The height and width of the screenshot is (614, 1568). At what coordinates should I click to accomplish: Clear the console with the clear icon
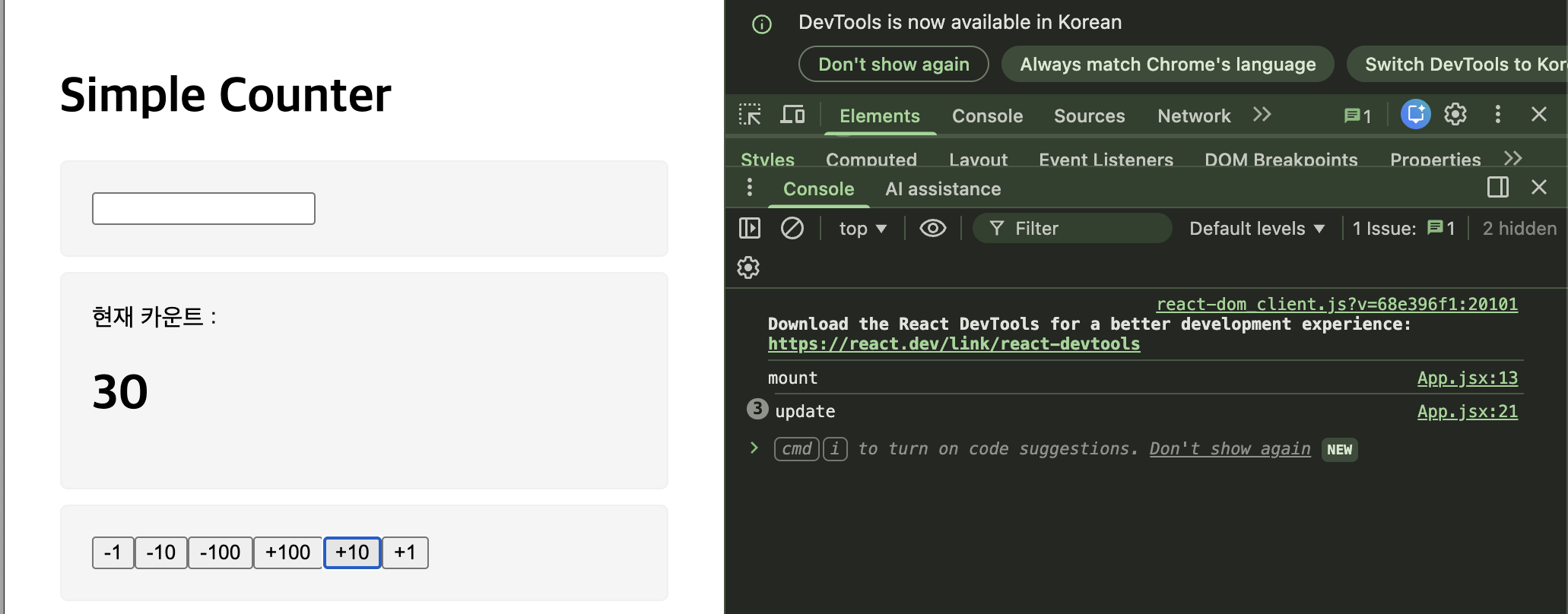792,228
